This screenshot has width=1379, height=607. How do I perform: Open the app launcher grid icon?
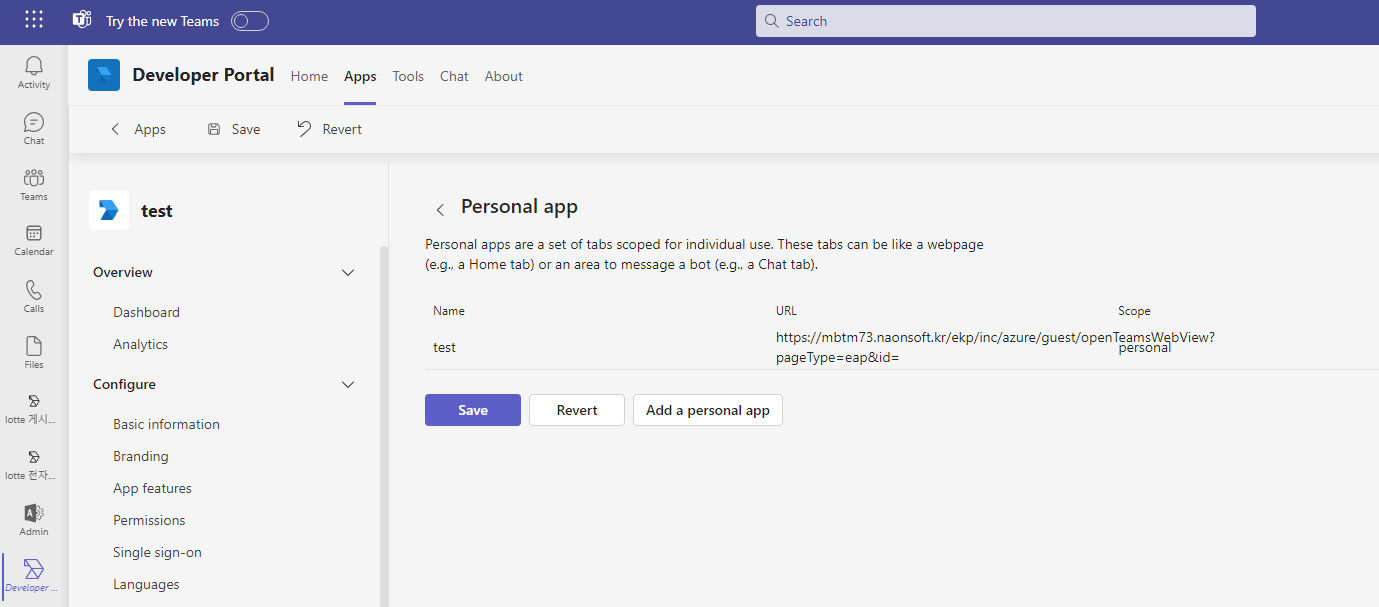[x=34, y=20]
